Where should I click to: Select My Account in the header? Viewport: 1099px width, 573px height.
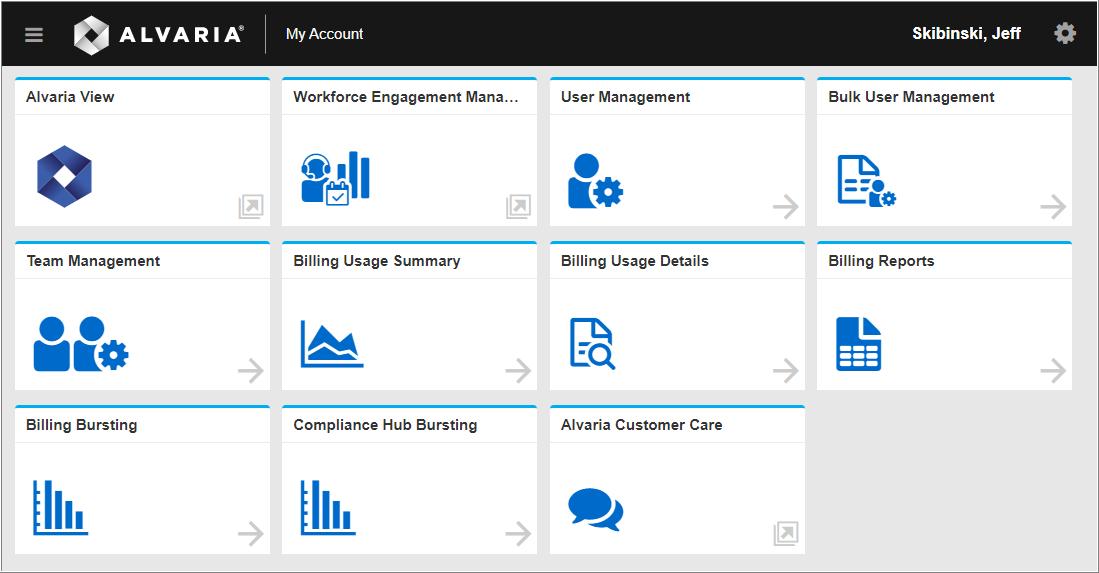(324, 34)
